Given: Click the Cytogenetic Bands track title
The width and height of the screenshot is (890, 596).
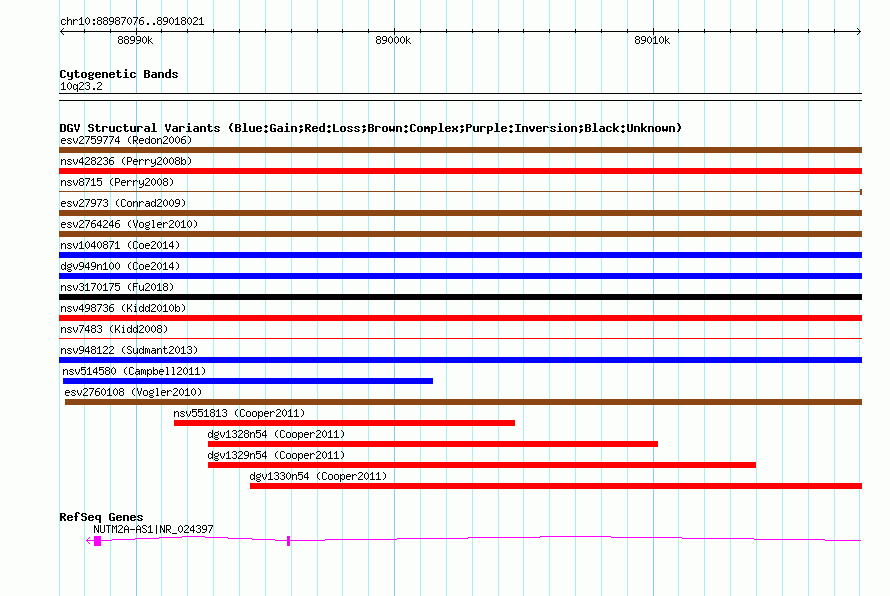Looking at the screenshot, I should click(119, 74).
